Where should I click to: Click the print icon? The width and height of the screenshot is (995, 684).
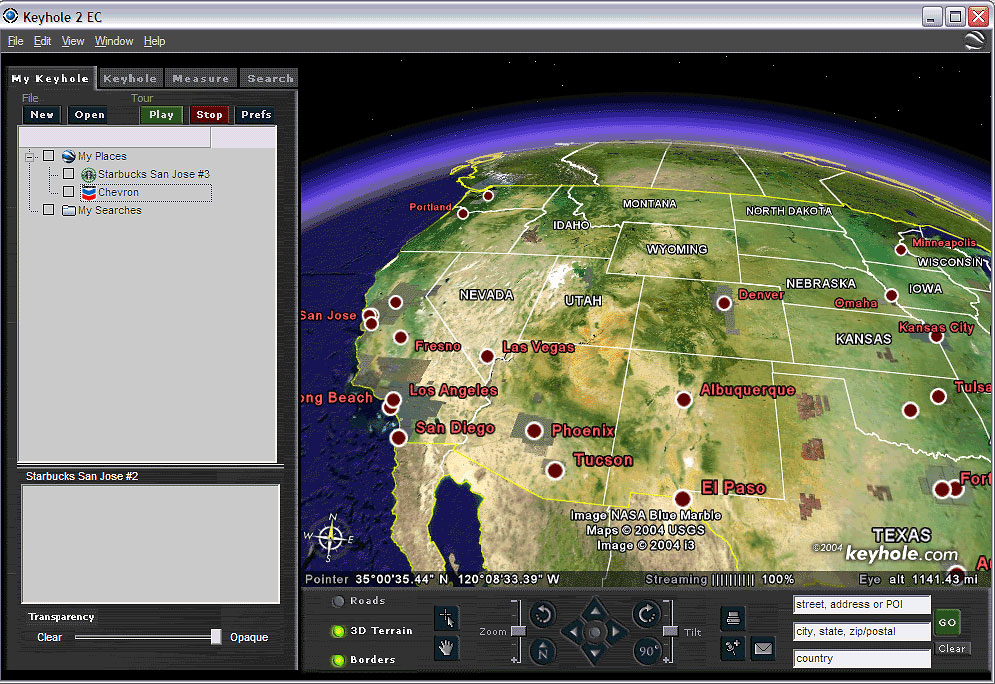pyautogui.click(x=733, y=618)
